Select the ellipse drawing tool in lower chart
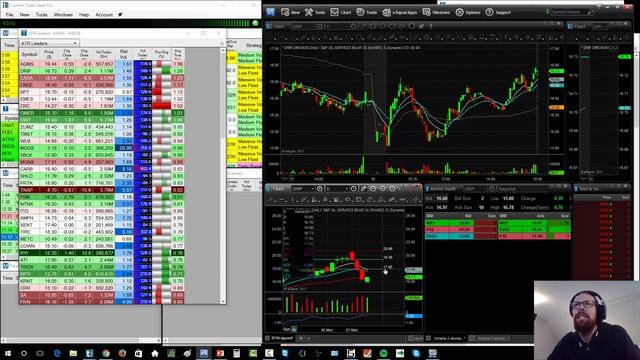This screenshot has width=640, height=360. click(347, 200)
